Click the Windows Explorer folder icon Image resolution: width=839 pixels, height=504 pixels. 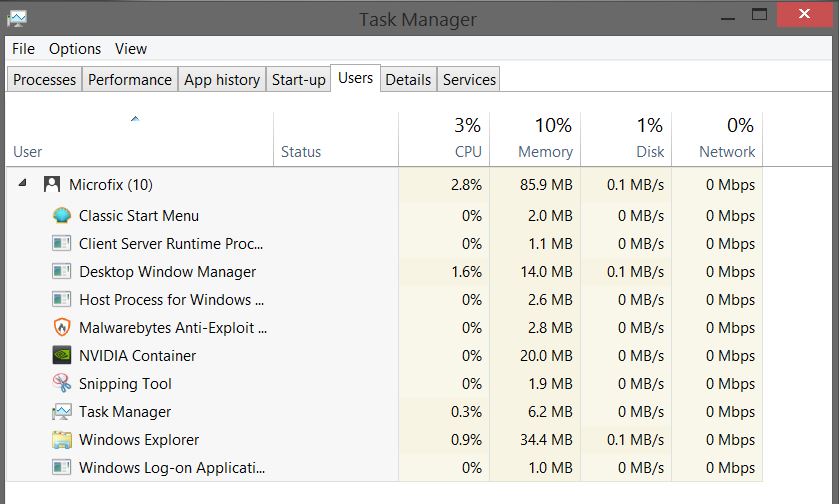62,440
